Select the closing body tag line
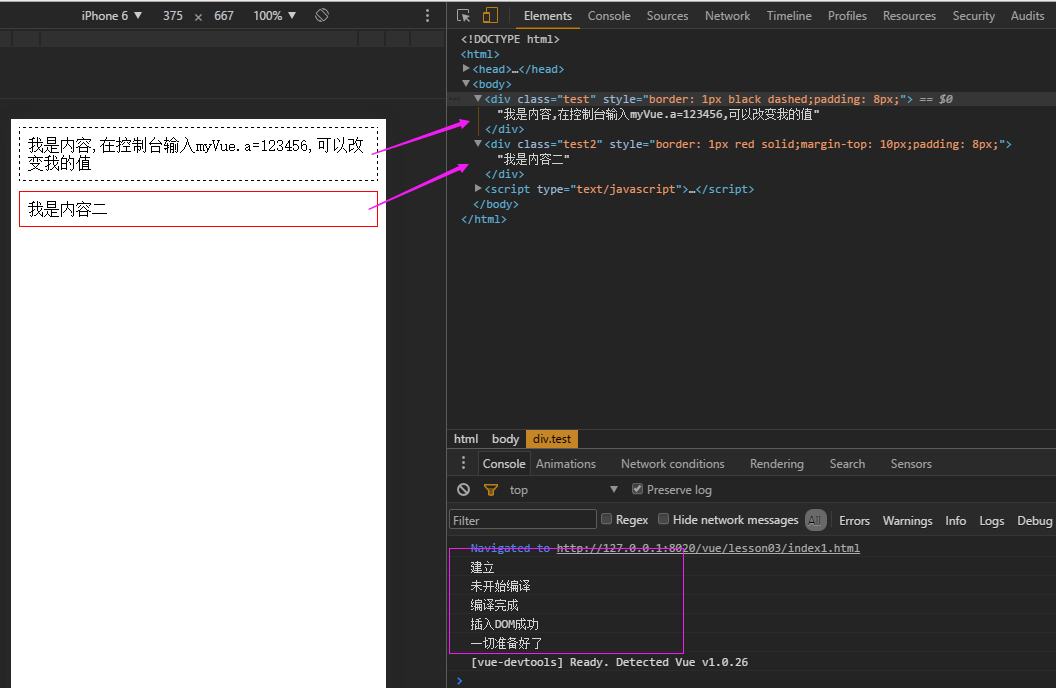Screen dimensions: 1056x688 496,204
